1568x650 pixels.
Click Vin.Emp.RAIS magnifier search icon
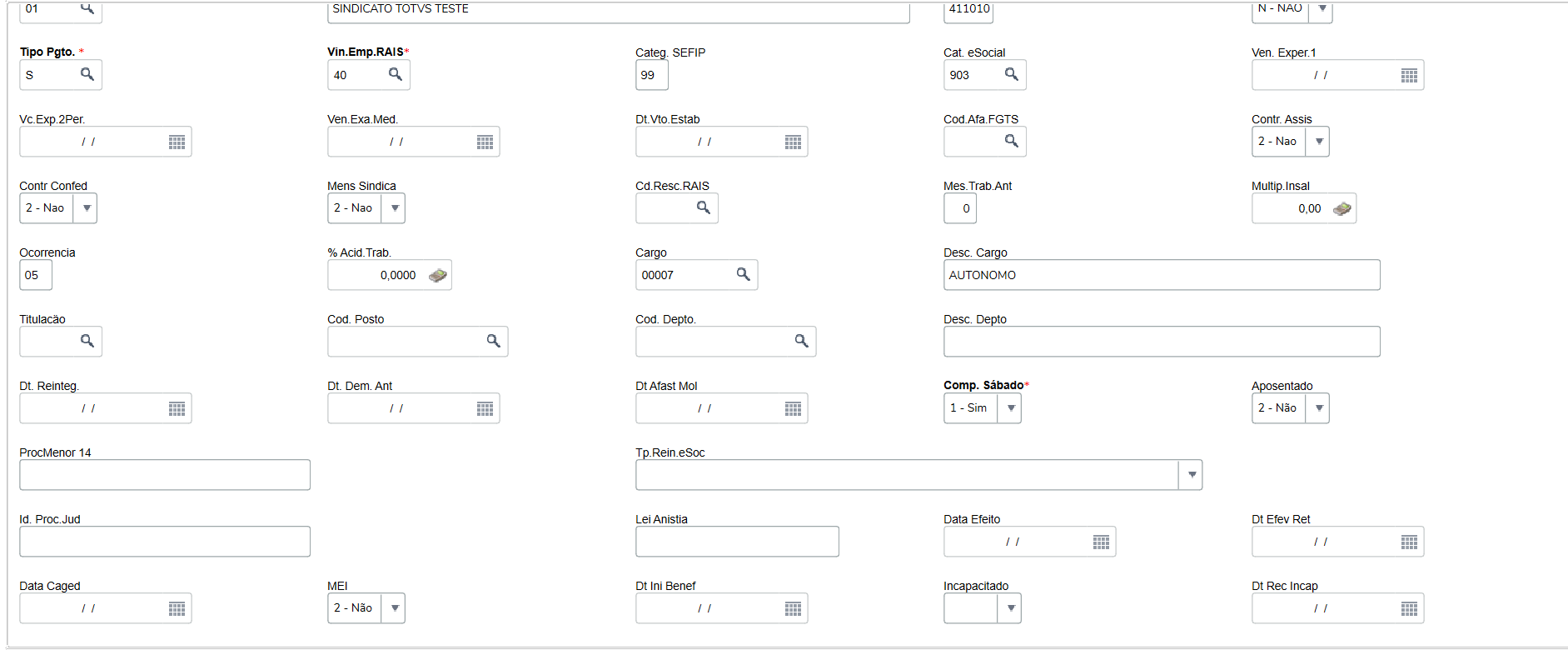pos(396,74)
